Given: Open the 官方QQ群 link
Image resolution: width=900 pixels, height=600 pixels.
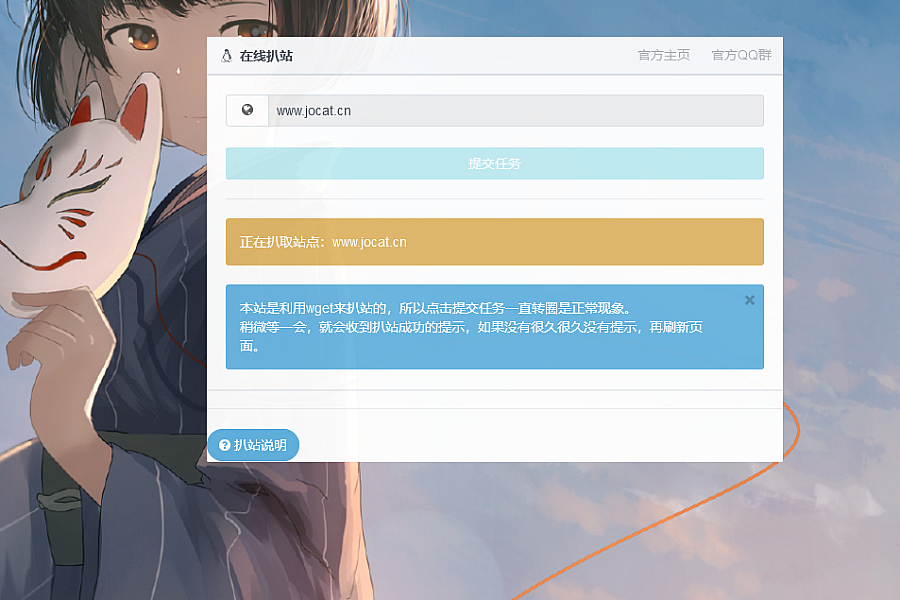Looking at the screenshot, I should coord(741,55).
